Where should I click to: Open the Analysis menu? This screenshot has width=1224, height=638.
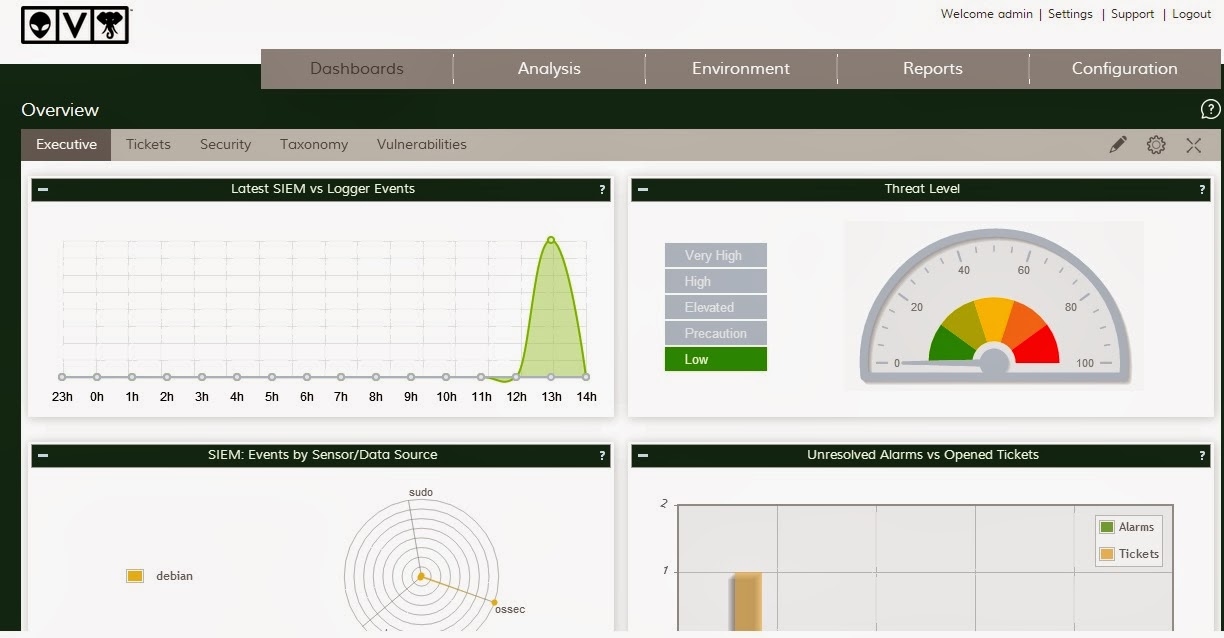[x=549, y=69]
